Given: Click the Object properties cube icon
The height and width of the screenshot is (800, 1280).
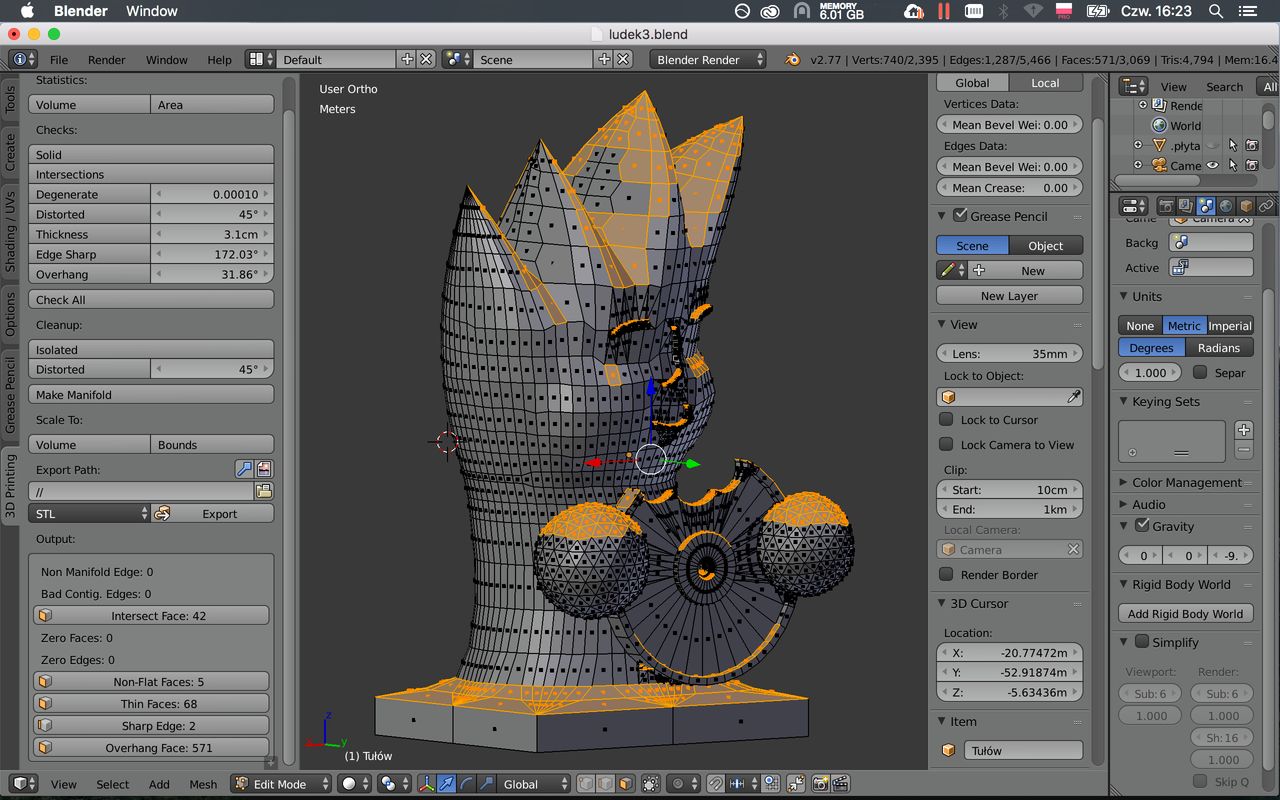Looking at the screenshot, I should (x=1246, y=206).
